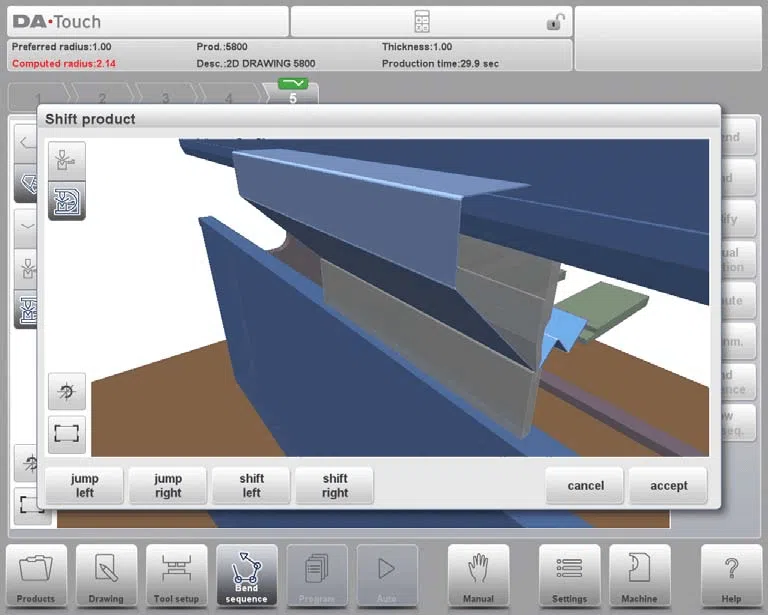The width and height of the screenshot is (768, 615).
Task: Click Thickness:1.00 text
Action: 417,47
